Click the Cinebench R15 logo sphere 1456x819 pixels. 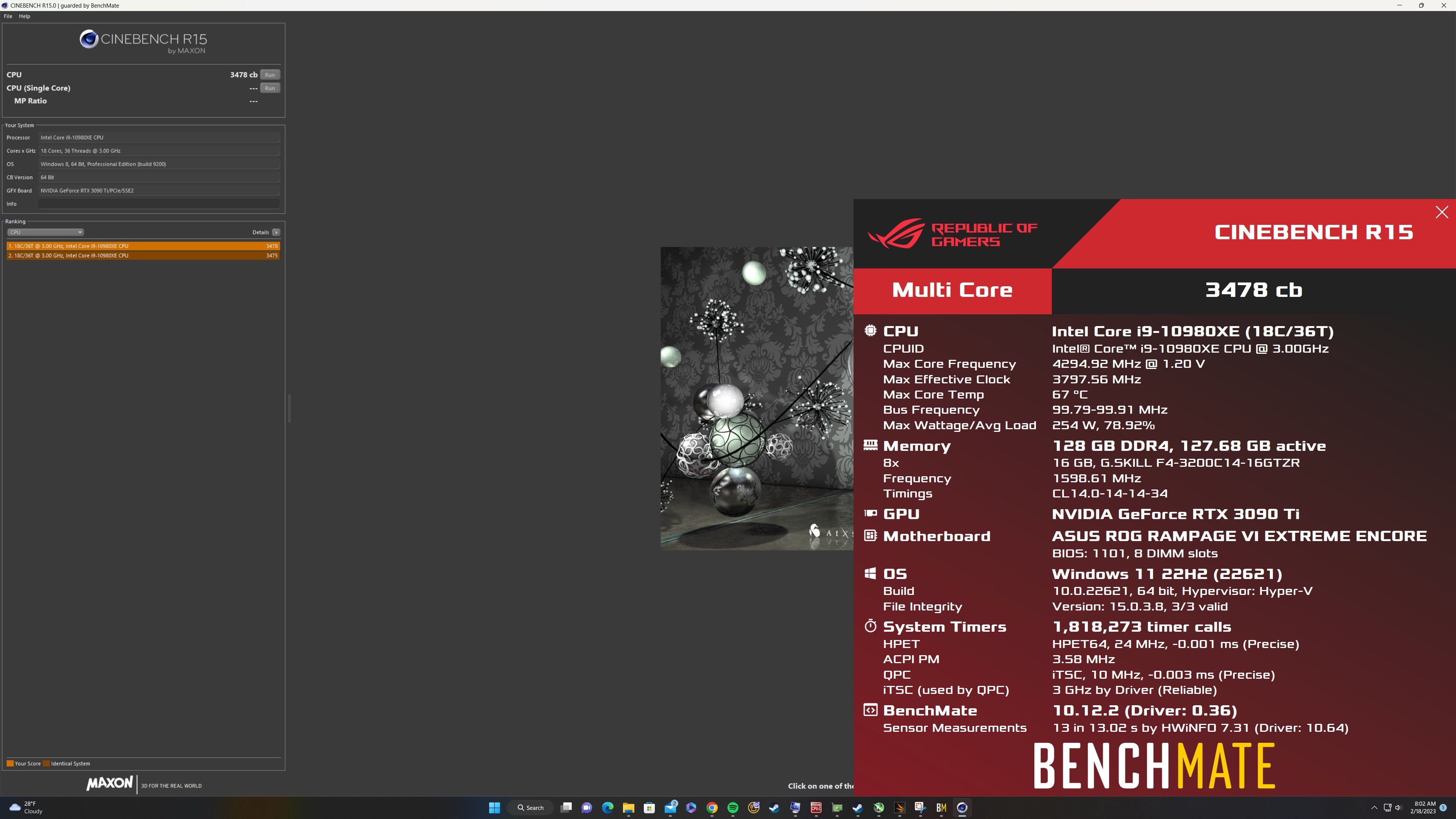pos(89,39)
